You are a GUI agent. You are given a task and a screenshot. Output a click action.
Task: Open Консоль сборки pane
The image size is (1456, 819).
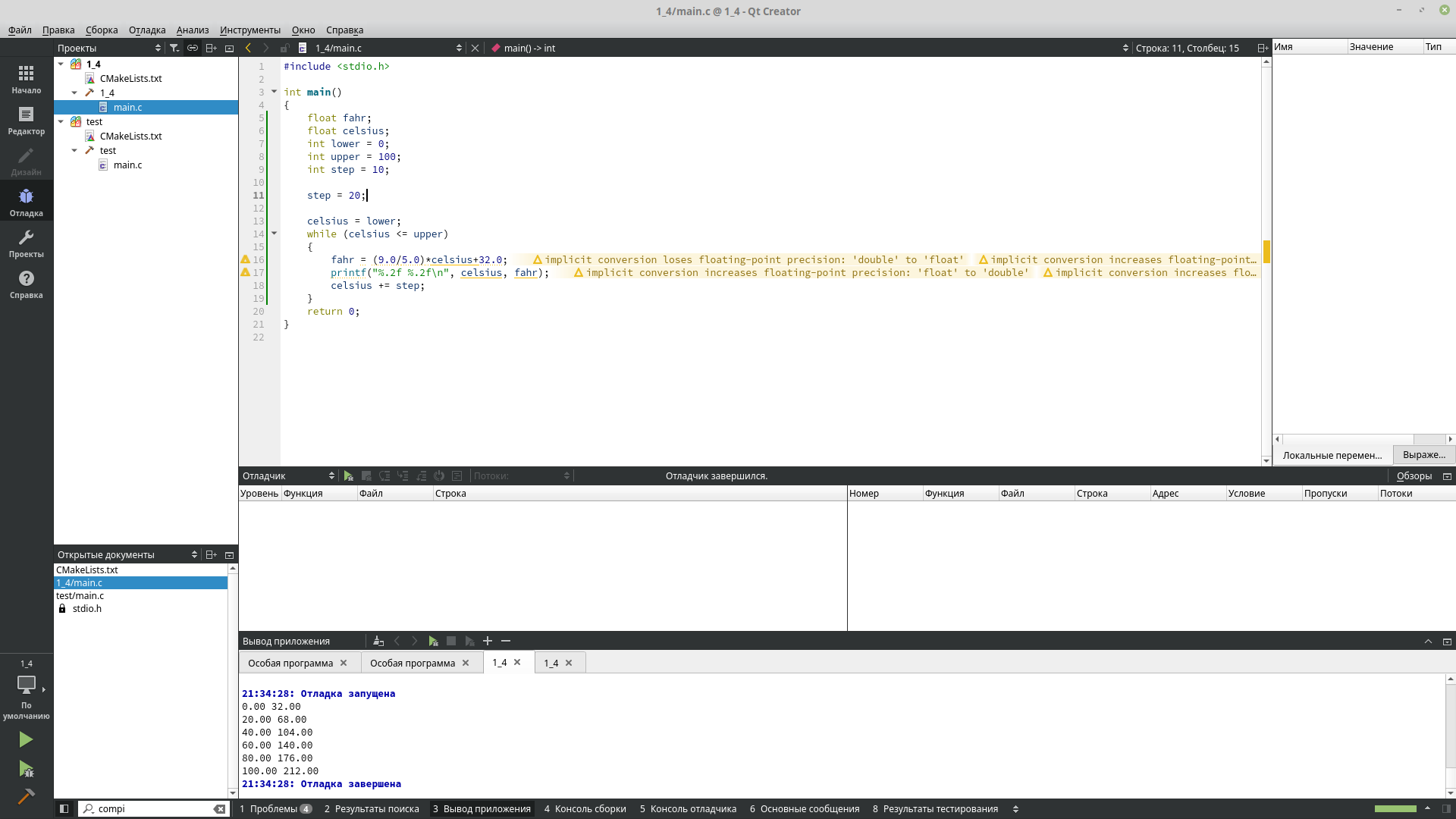tap(585, 808)
